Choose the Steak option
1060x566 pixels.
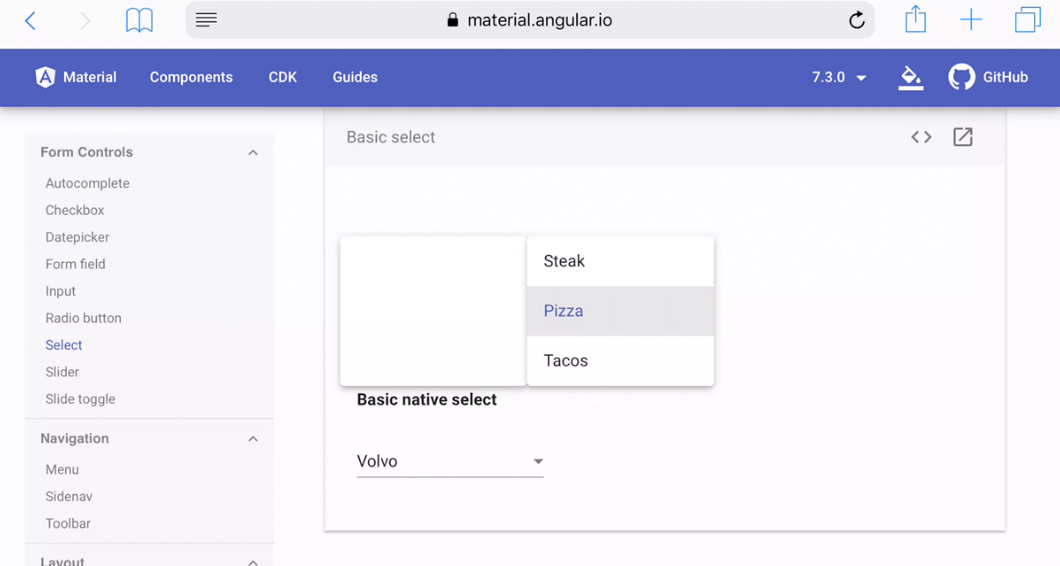pyautogui.click(x=620, y=261)
